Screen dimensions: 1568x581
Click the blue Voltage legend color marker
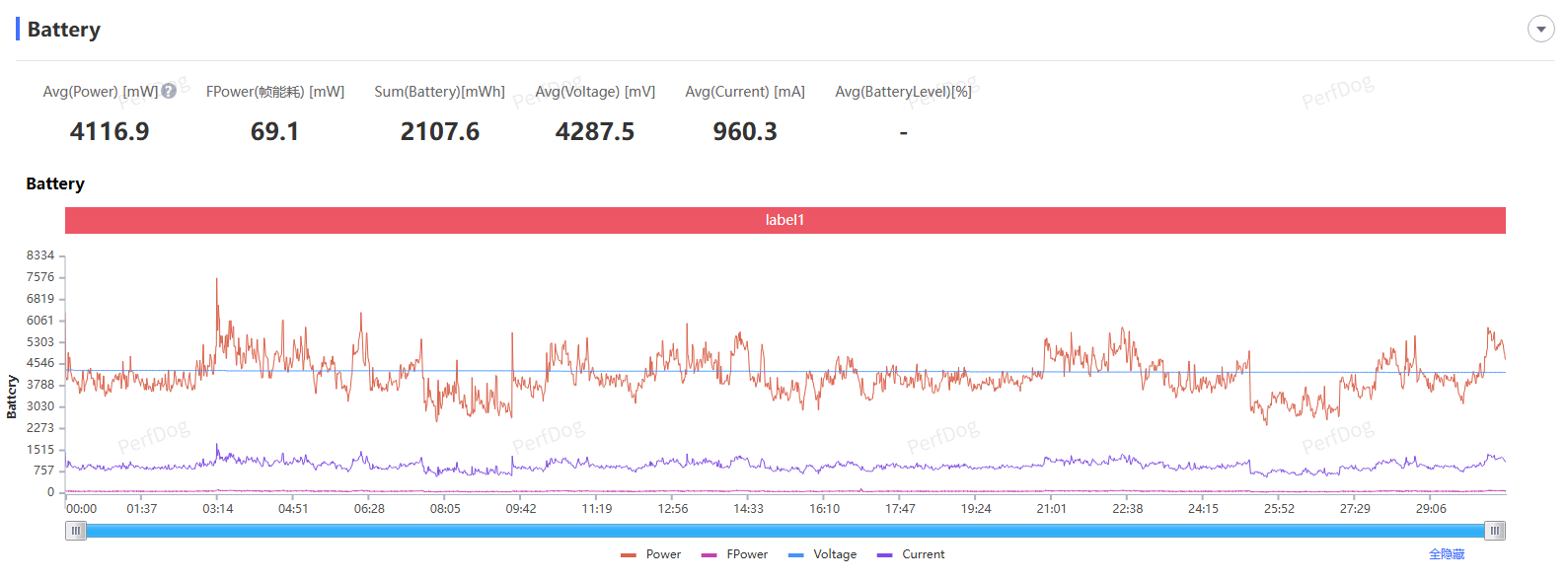tap(795, 555)
